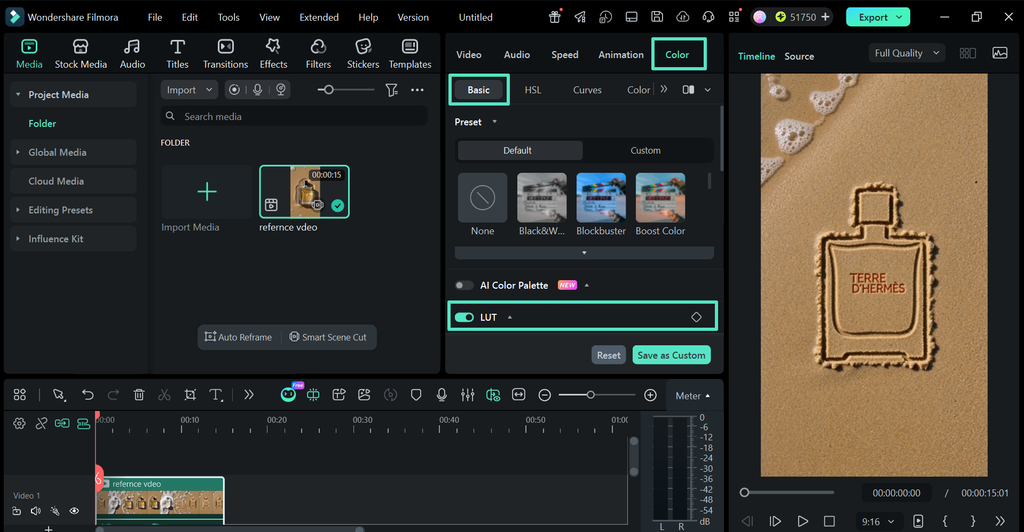Click the media filter funnel icon
This screenshot has height=532, width=1024.
tap(391, 90)
